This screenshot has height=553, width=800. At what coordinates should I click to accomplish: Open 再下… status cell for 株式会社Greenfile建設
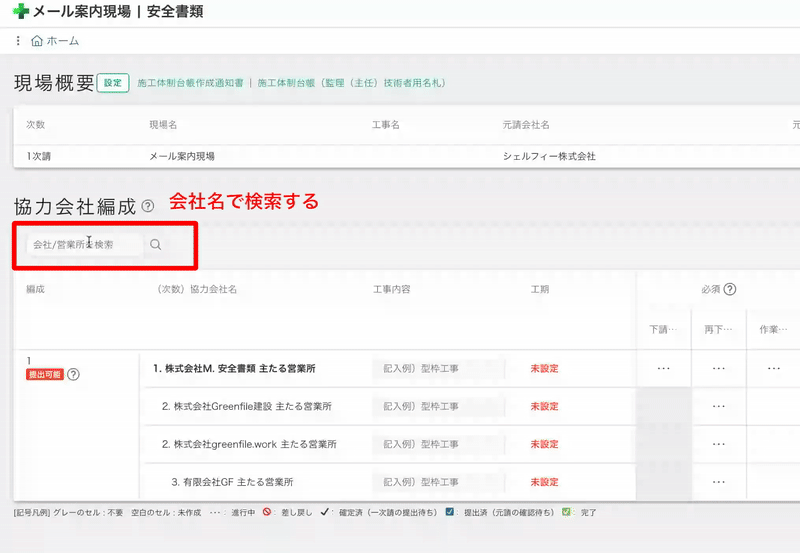point(719,406)
